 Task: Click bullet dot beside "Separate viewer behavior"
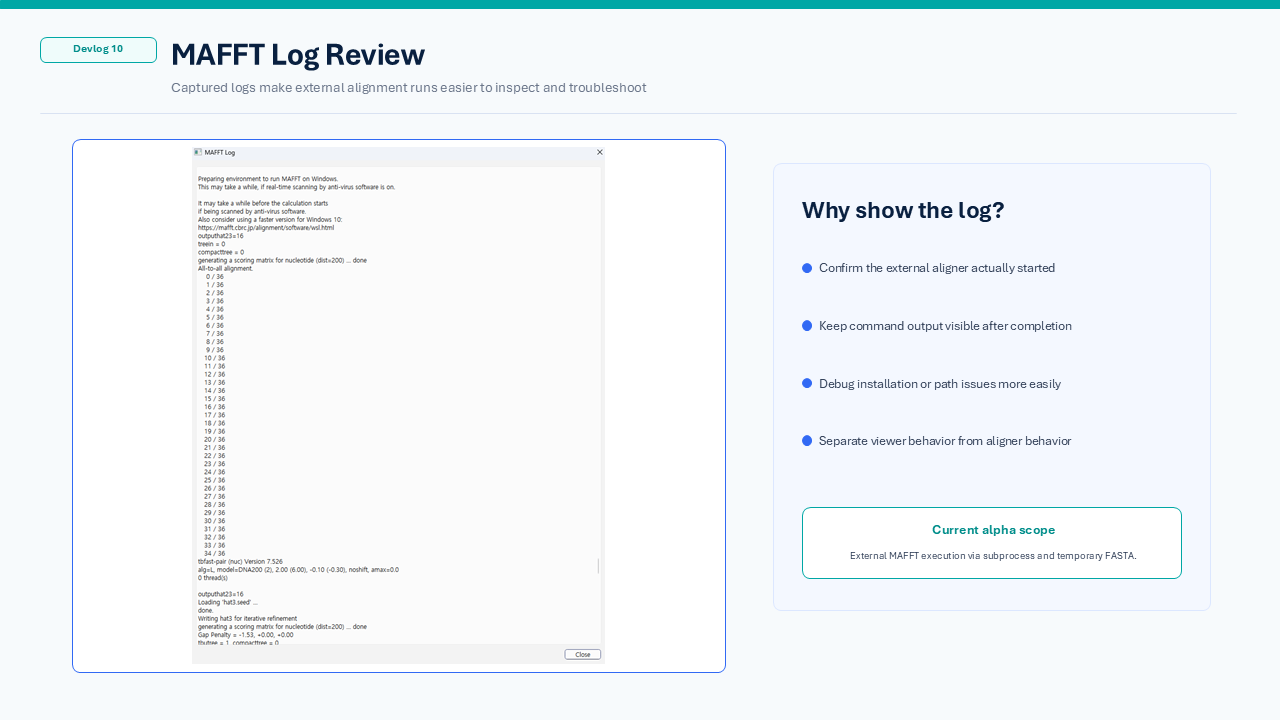coord(807,441)
